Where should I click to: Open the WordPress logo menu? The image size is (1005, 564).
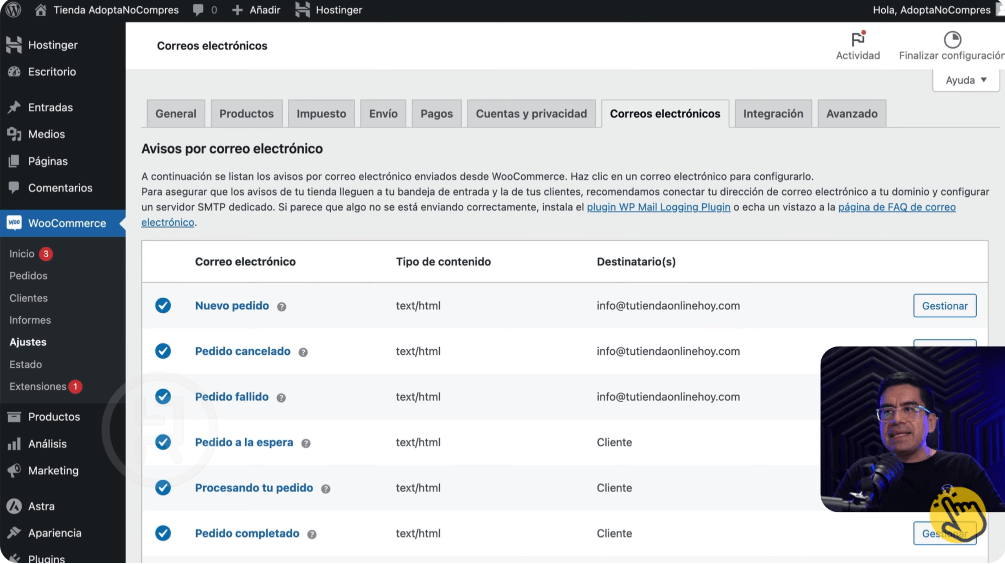tap(13, 10)
